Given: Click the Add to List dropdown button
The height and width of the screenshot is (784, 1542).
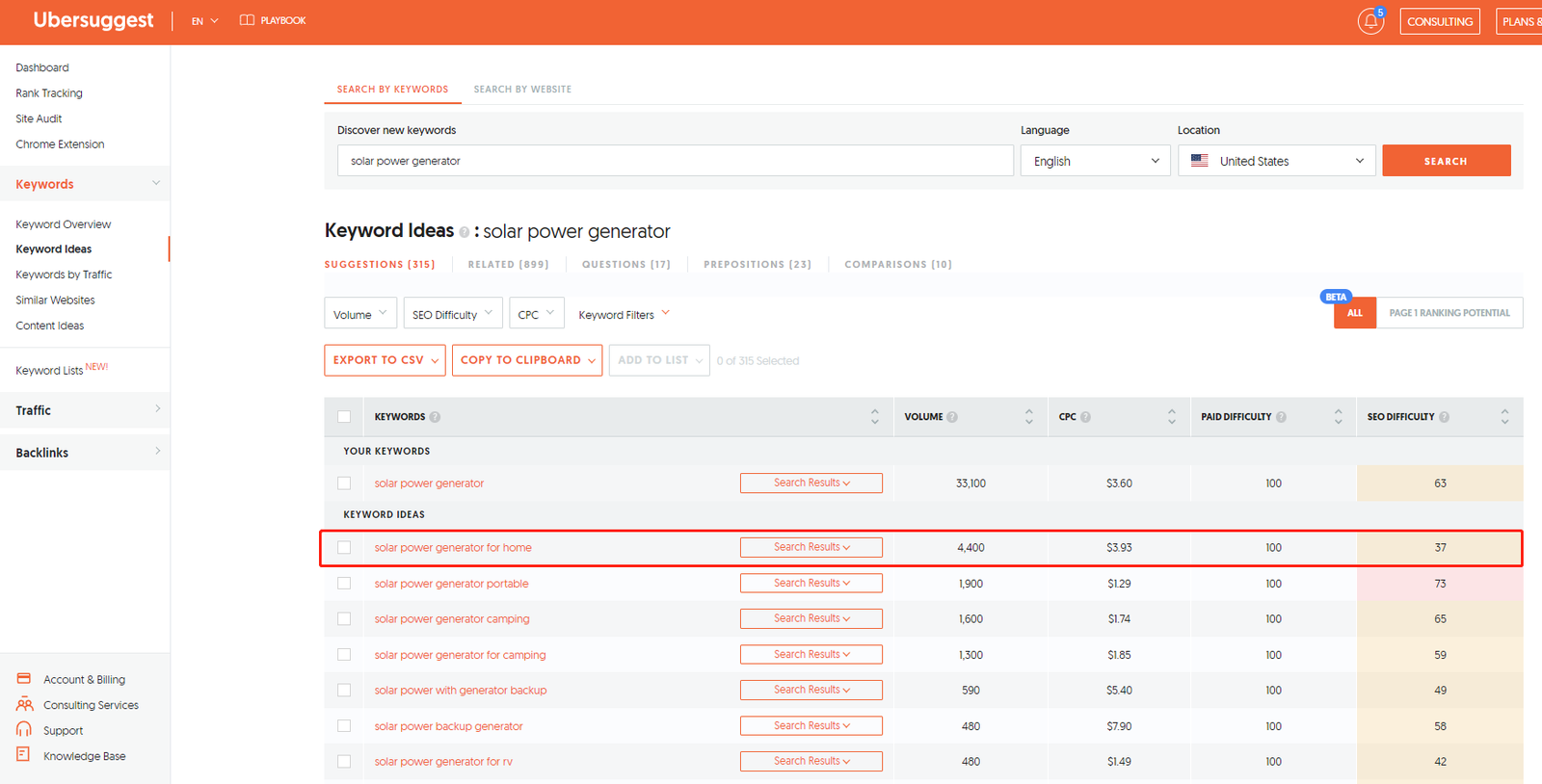Looking at the screenshot, I should pos(659,360).
